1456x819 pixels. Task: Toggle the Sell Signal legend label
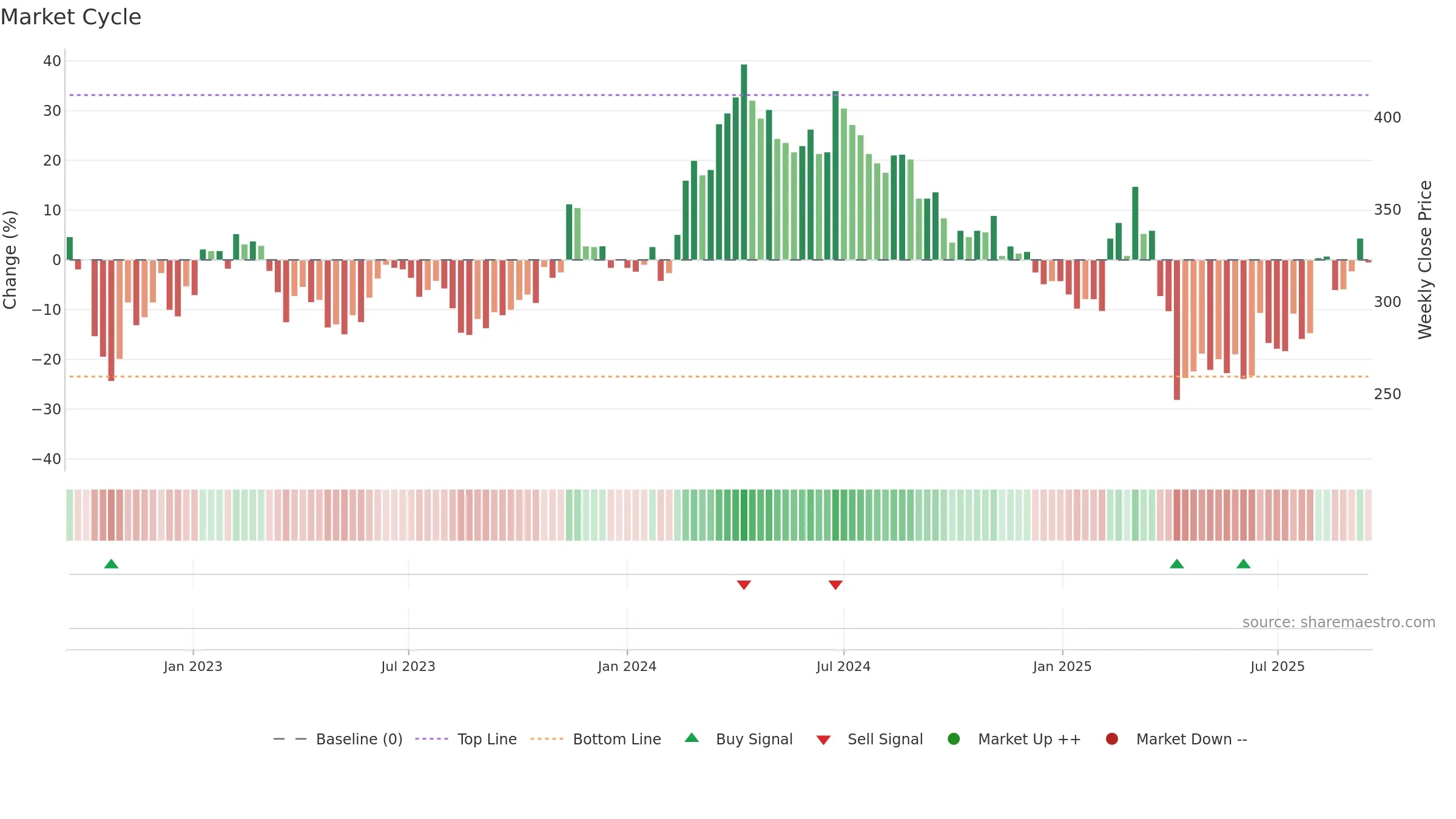pos(885,740)
